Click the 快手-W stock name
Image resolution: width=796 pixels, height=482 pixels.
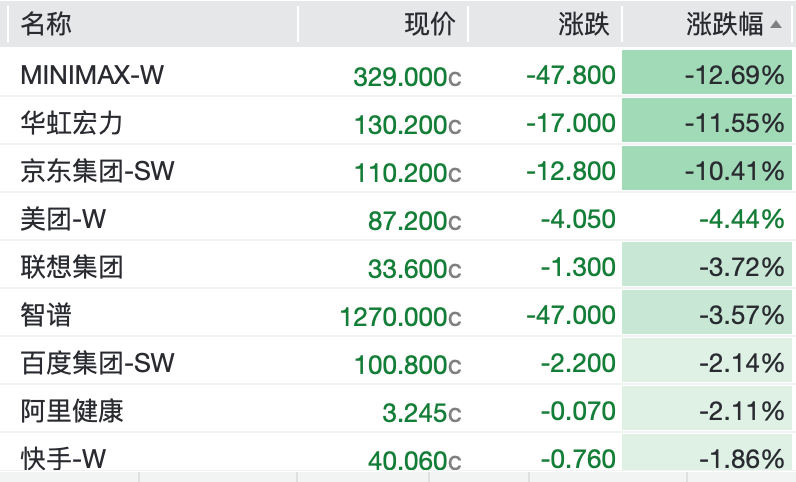[63, 458]
